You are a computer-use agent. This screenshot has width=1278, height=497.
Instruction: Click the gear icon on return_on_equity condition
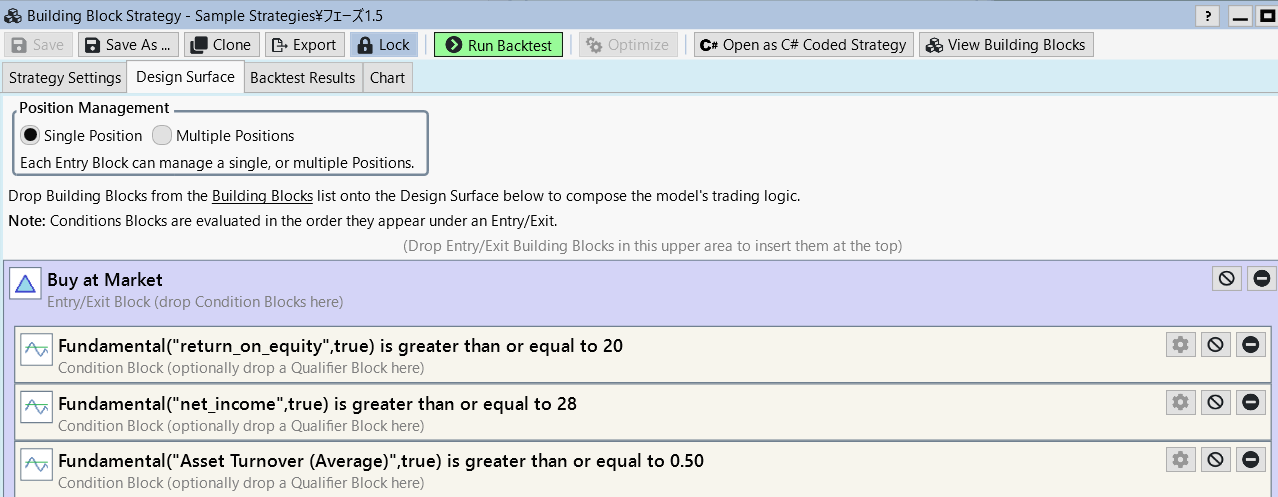1181,345
